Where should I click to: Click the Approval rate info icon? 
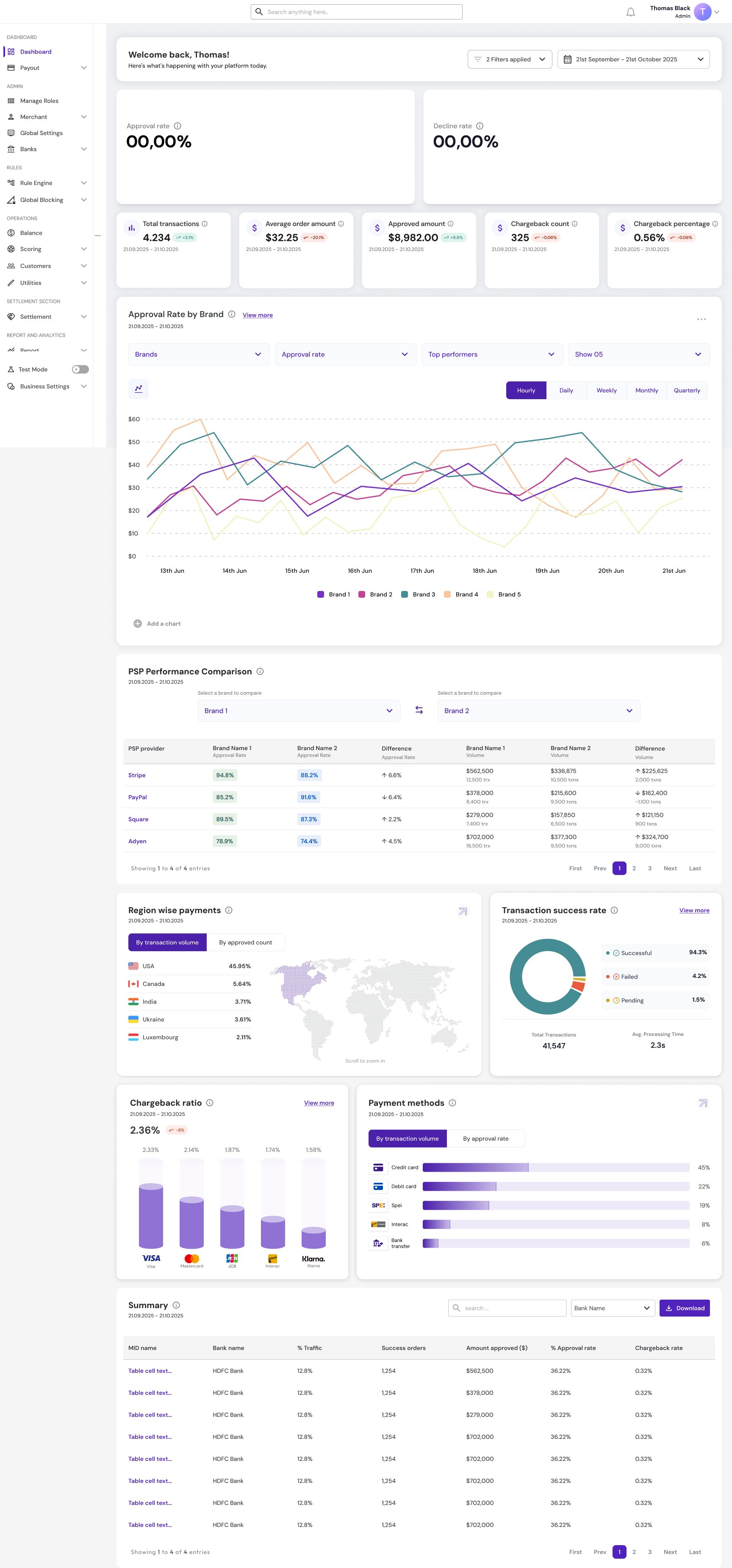point(177,126)
